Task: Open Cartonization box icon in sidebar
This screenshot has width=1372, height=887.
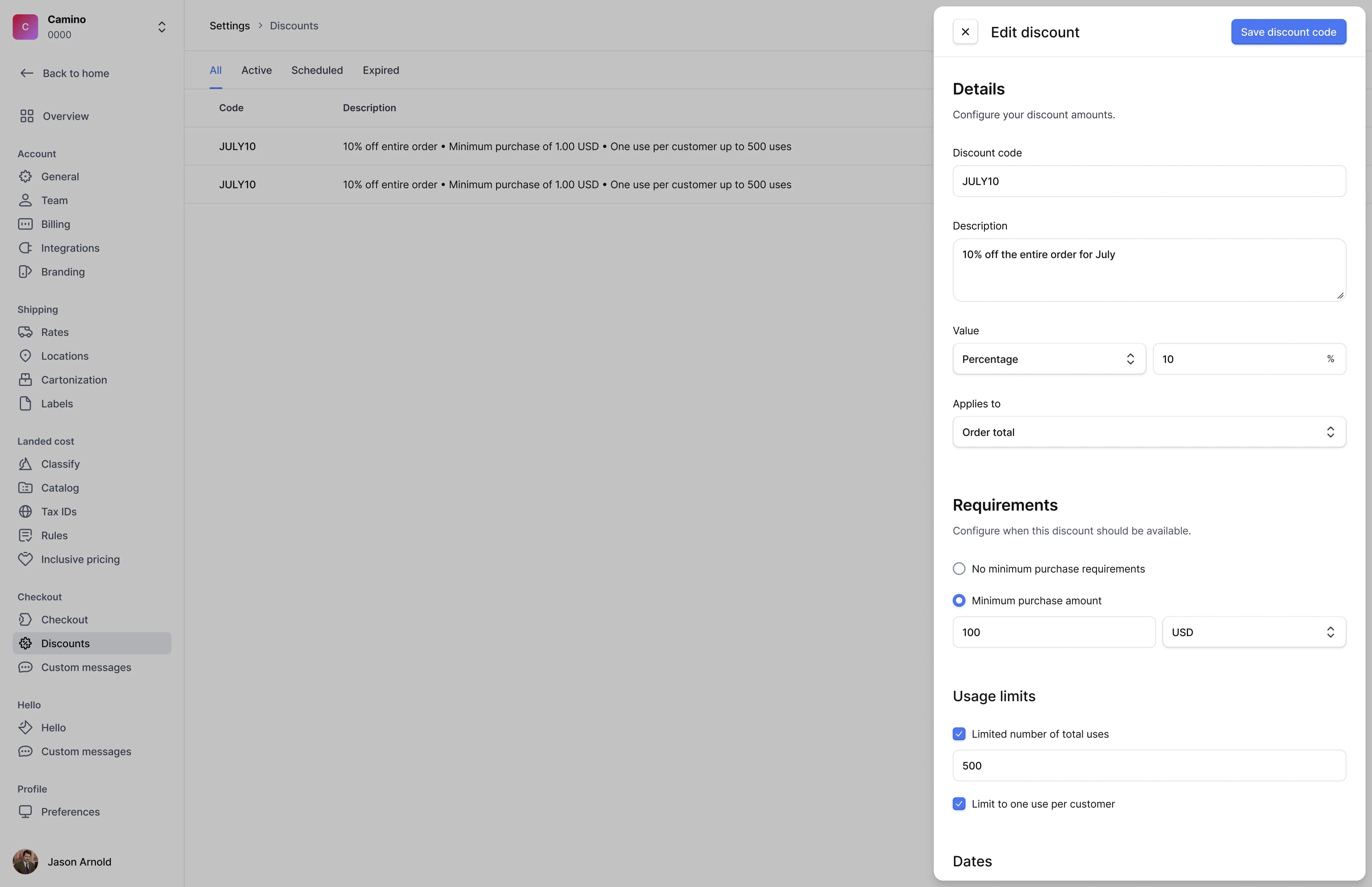Action: point(25,380)
